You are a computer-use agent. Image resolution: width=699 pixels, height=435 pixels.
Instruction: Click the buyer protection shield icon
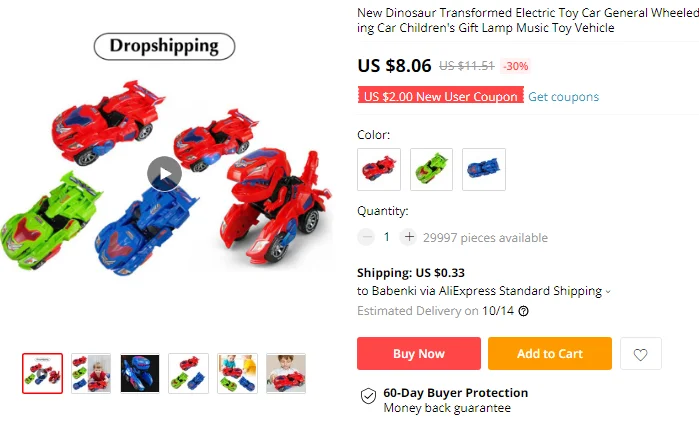click(368, 395)
